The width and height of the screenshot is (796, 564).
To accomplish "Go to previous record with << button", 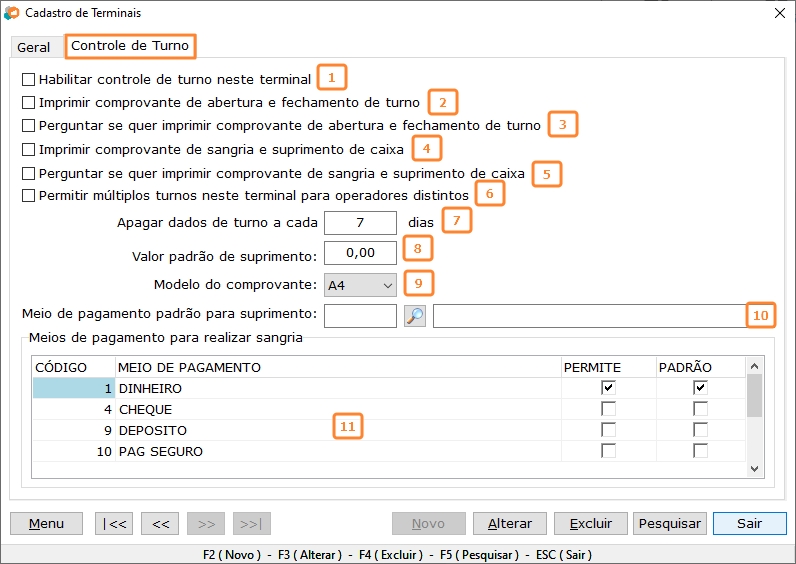I will [160, 523].
